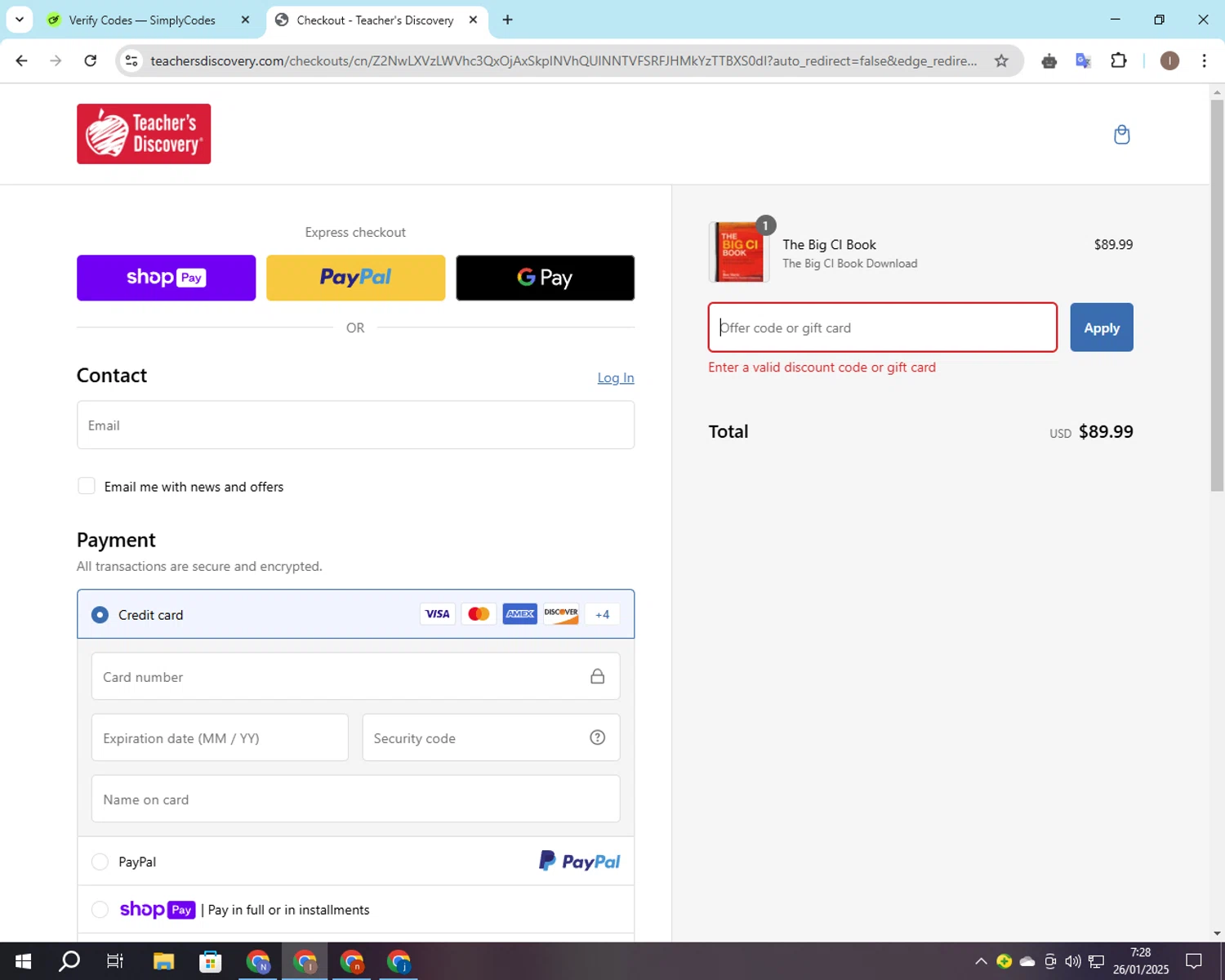
Task: Click The Big CI Book product thumbnail
Action: pos(738,252)
